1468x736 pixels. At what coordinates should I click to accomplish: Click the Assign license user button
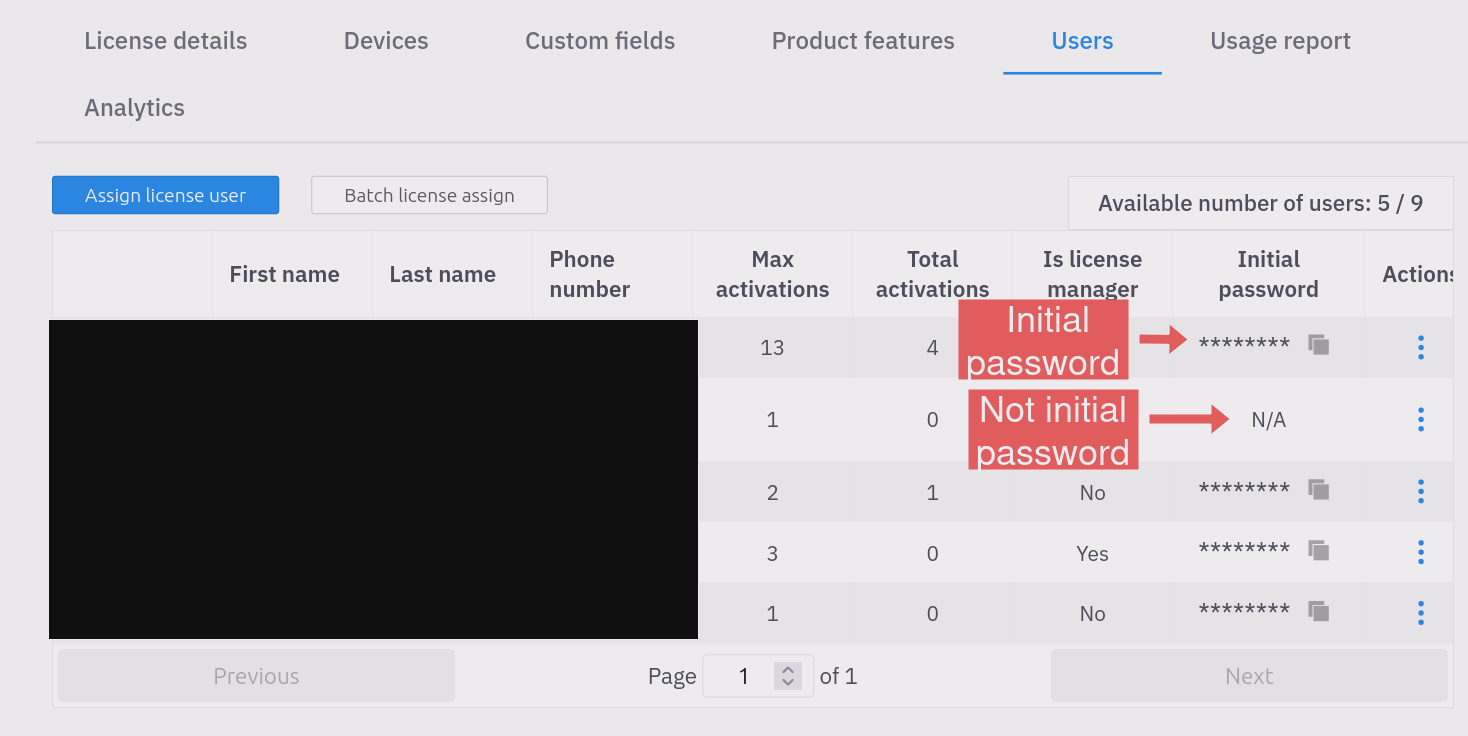click(165, 195)
